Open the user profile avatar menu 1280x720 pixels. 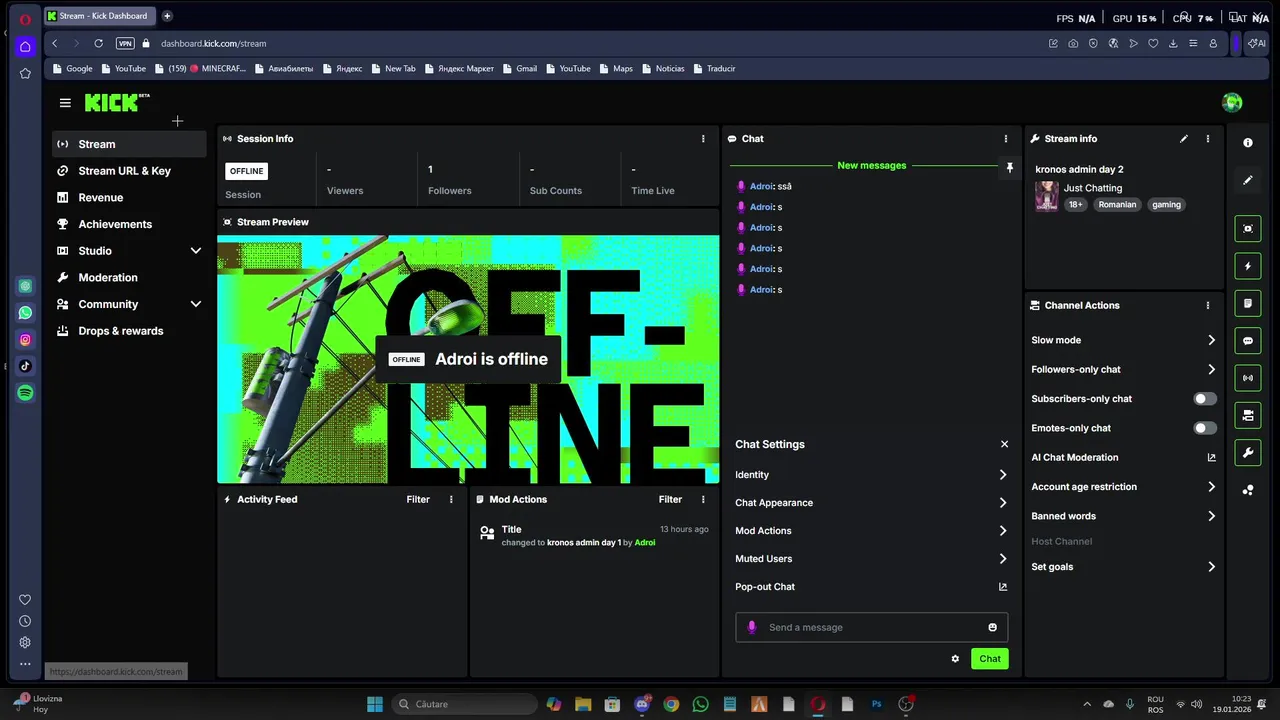click(x=1232, y=102)
